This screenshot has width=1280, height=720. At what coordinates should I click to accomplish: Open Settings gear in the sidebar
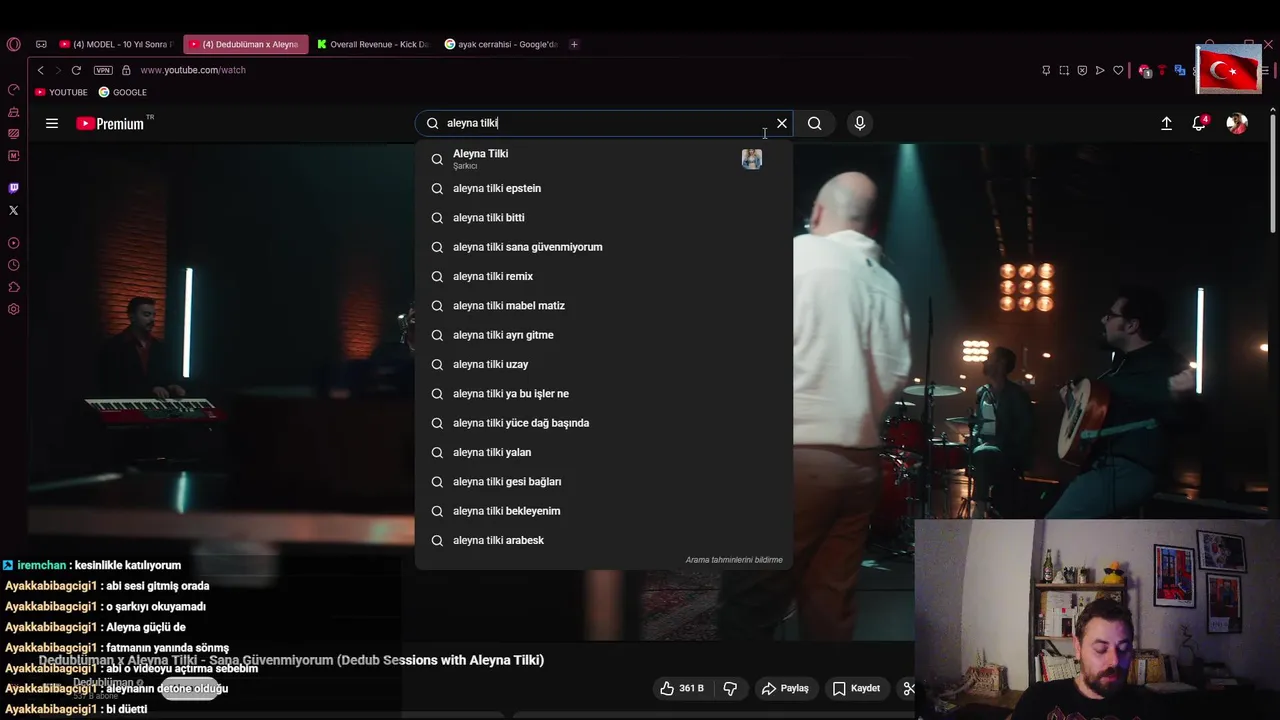[x=13, y=309]
